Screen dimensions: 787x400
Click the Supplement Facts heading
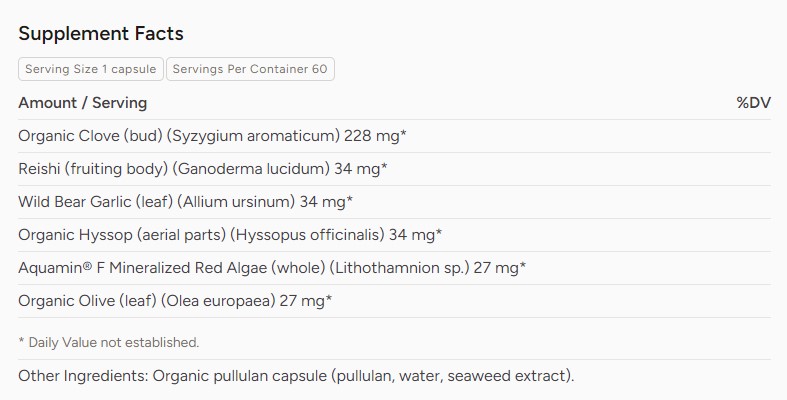point(101,34)
